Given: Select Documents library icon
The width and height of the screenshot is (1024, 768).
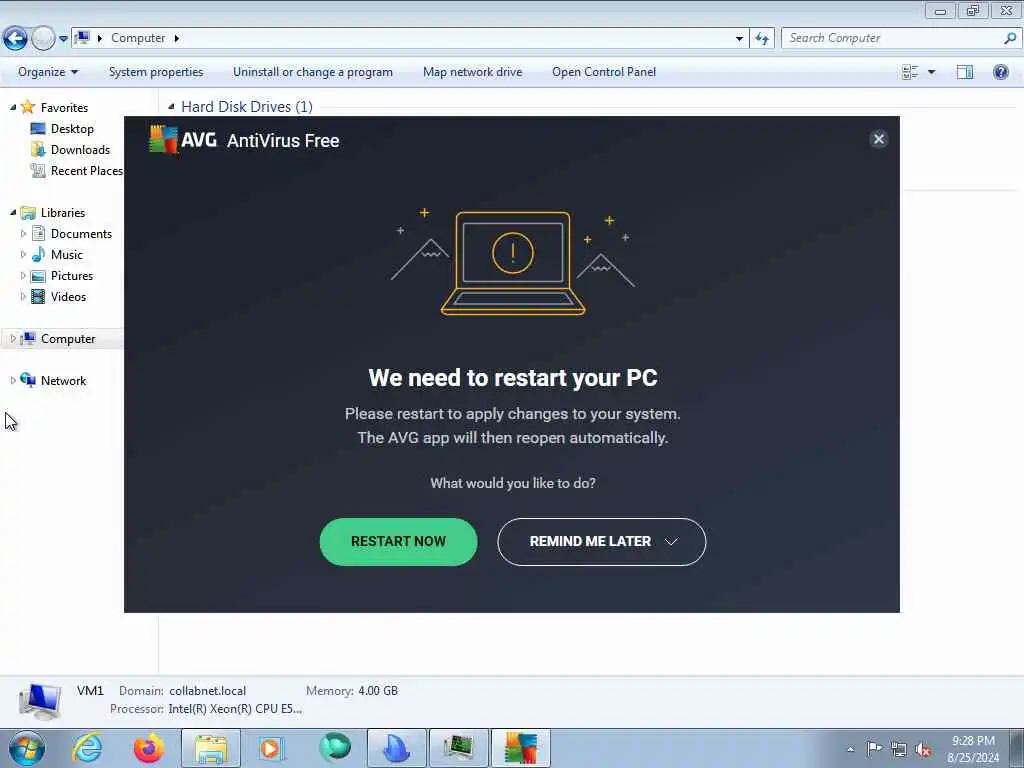Looking at the screenshot, I should 39,233.
